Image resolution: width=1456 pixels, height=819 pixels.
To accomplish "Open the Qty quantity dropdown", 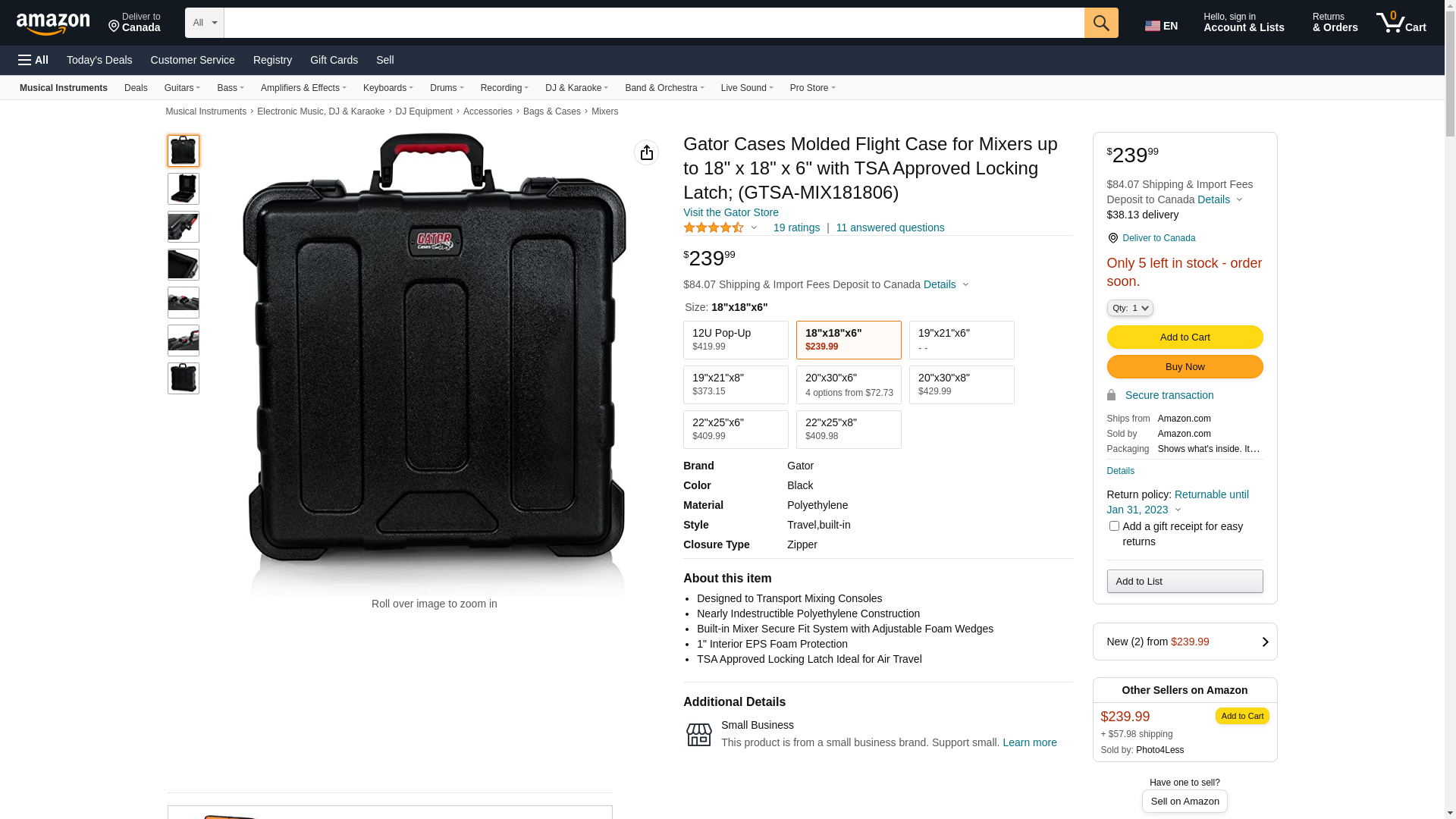I will coord(1129,308).
